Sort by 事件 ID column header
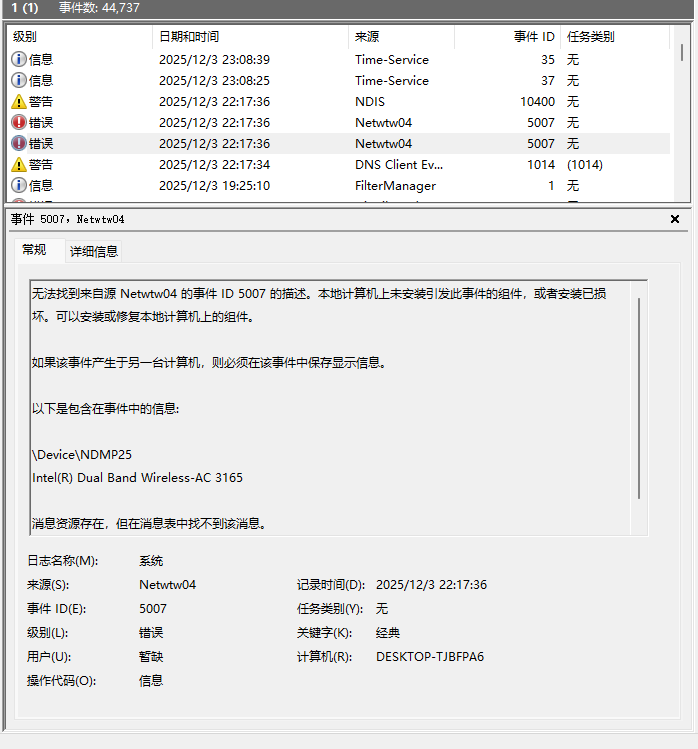Viewport: 698px width, 749px height. 507,37
